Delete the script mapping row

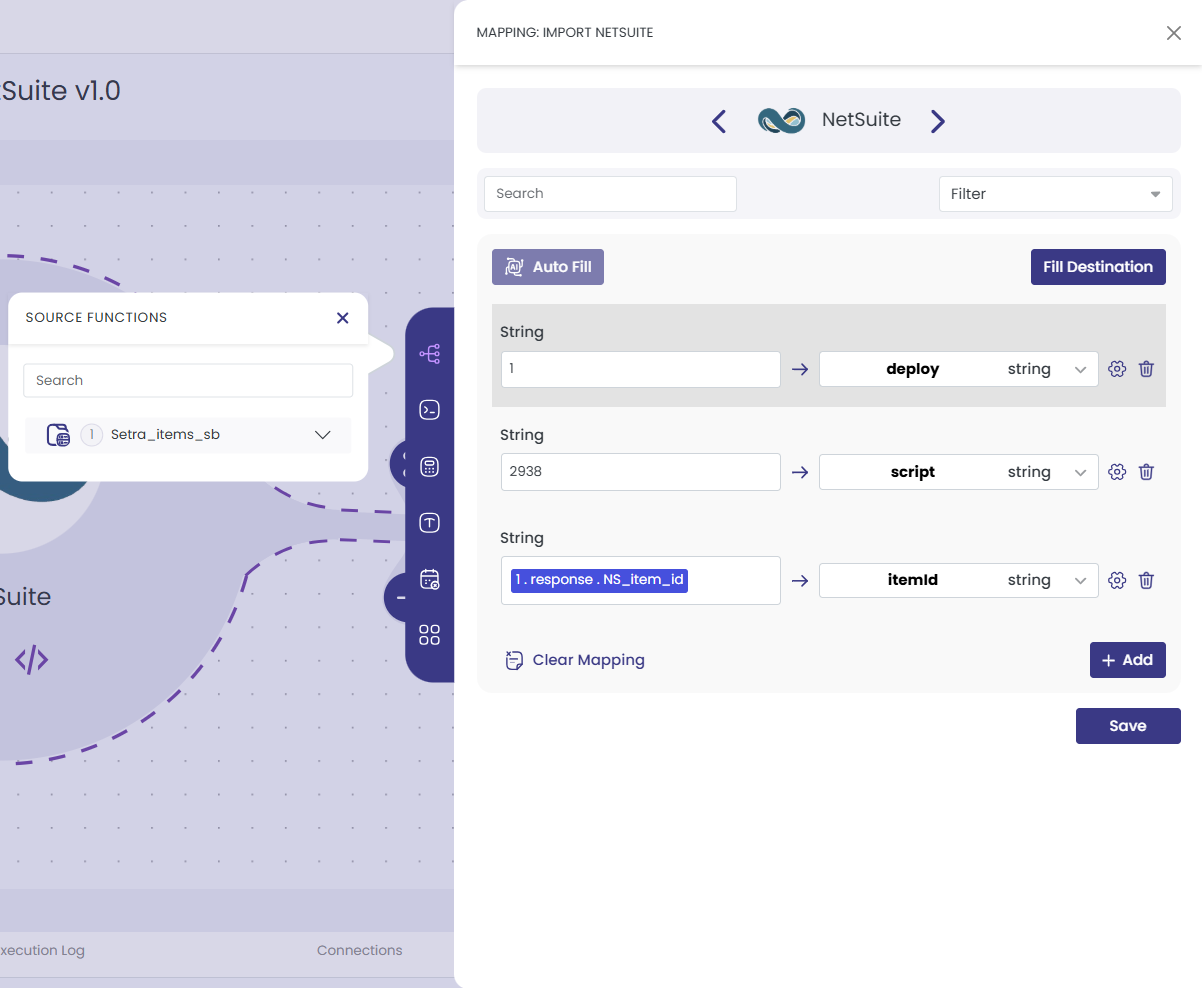pos(1147,472)
